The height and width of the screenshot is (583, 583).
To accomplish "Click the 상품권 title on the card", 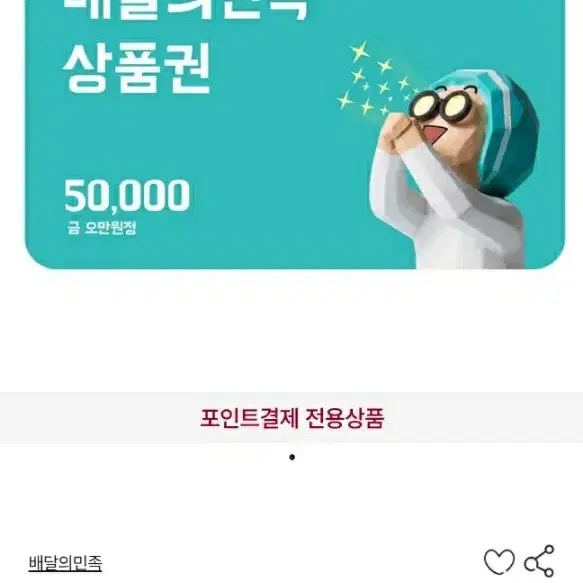I will pyautogui.click(x=136, y=69).
